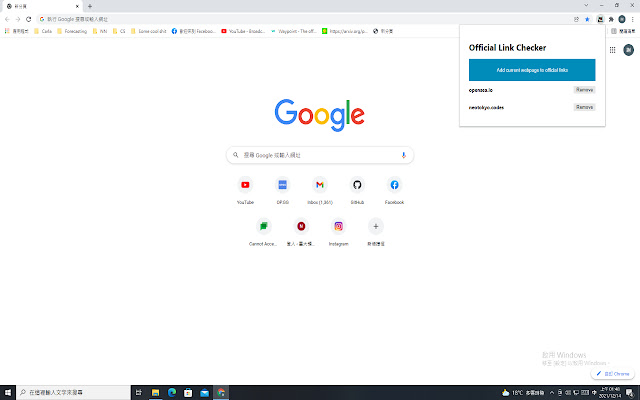Open Microsoft Store from the taskbar
The width and height of the screenshot is (640, 400).
[188, 393]
